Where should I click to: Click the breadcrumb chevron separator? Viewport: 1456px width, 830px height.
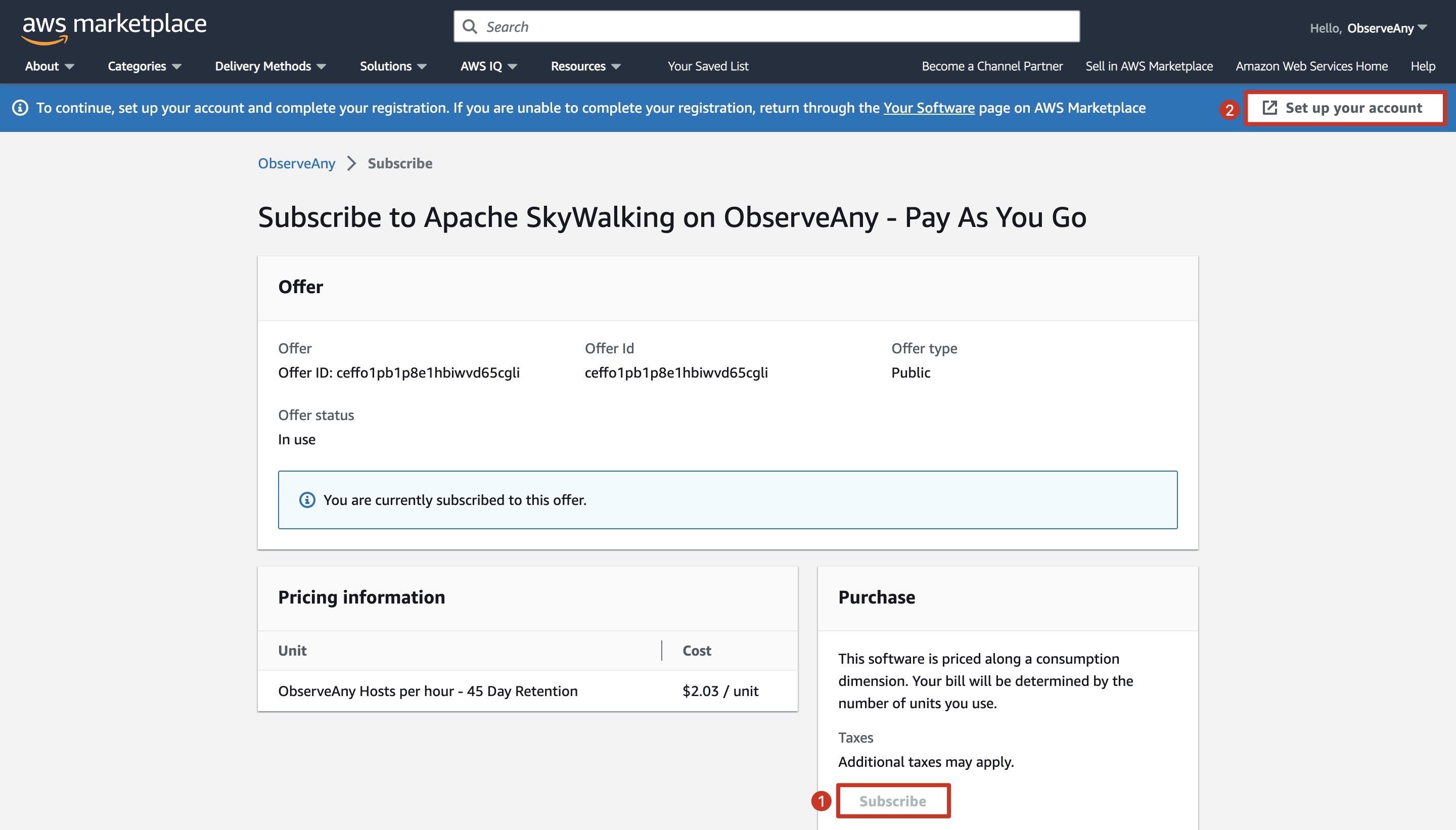[x=351, y=164]
